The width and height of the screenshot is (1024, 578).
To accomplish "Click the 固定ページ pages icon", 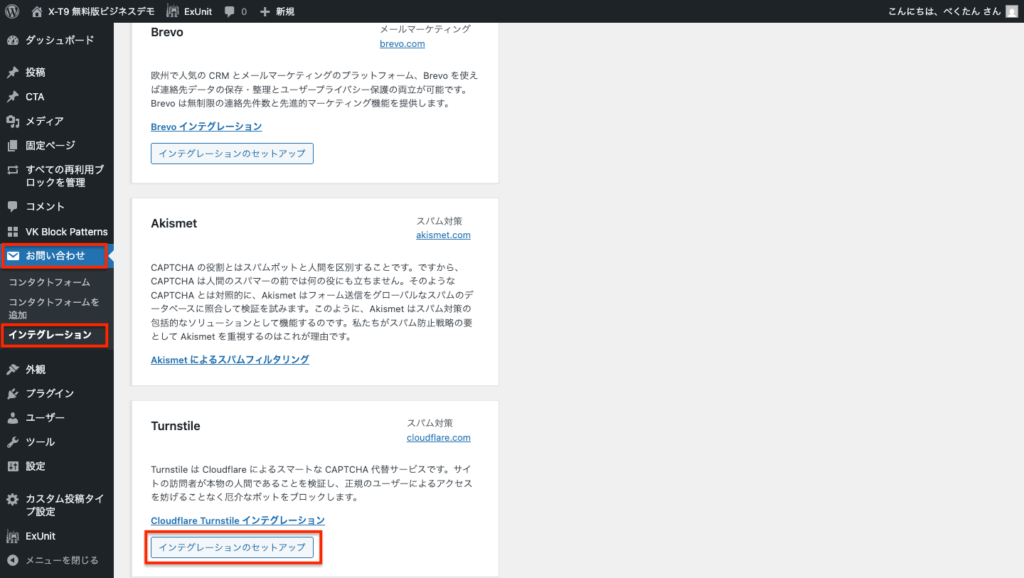I will (12, 145).
